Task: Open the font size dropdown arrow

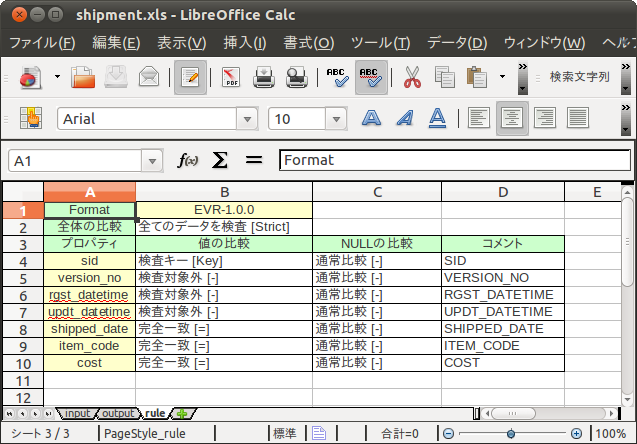Action: [x=336, y=119]
